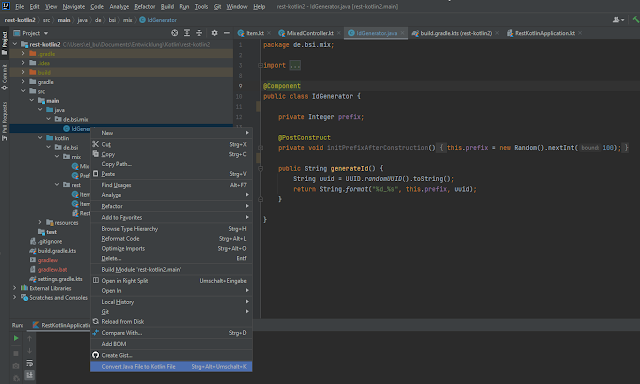The height and width of the screenshot is (384, 640).
Task: Hide the Project panel with minus icon
Action: pos(227,33)
